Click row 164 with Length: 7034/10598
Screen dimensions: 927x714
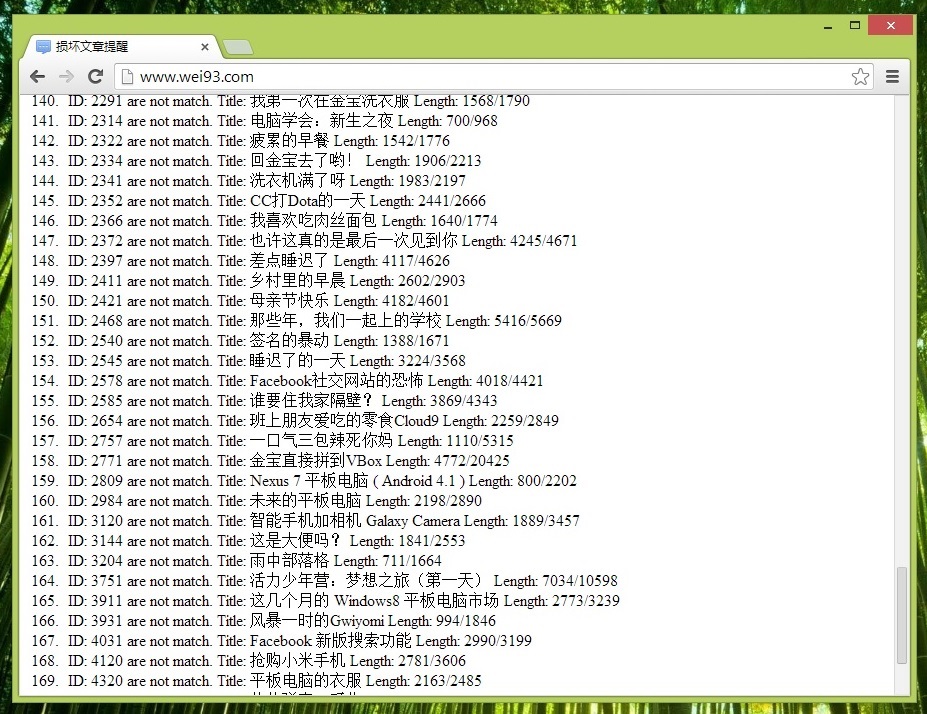(x=325, y=581)
